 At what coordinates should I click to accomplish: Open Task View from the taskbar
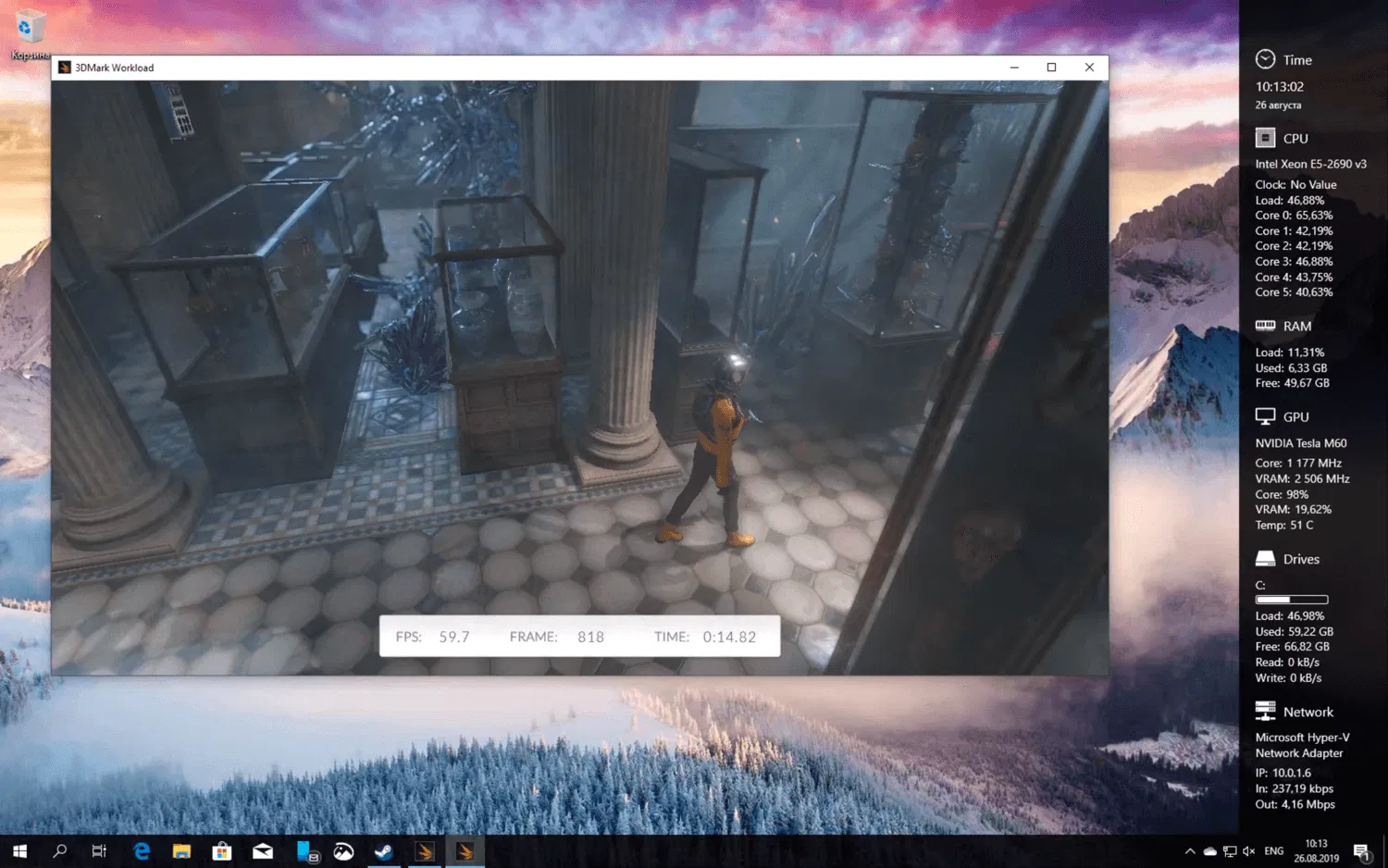[x=99, y=851]
